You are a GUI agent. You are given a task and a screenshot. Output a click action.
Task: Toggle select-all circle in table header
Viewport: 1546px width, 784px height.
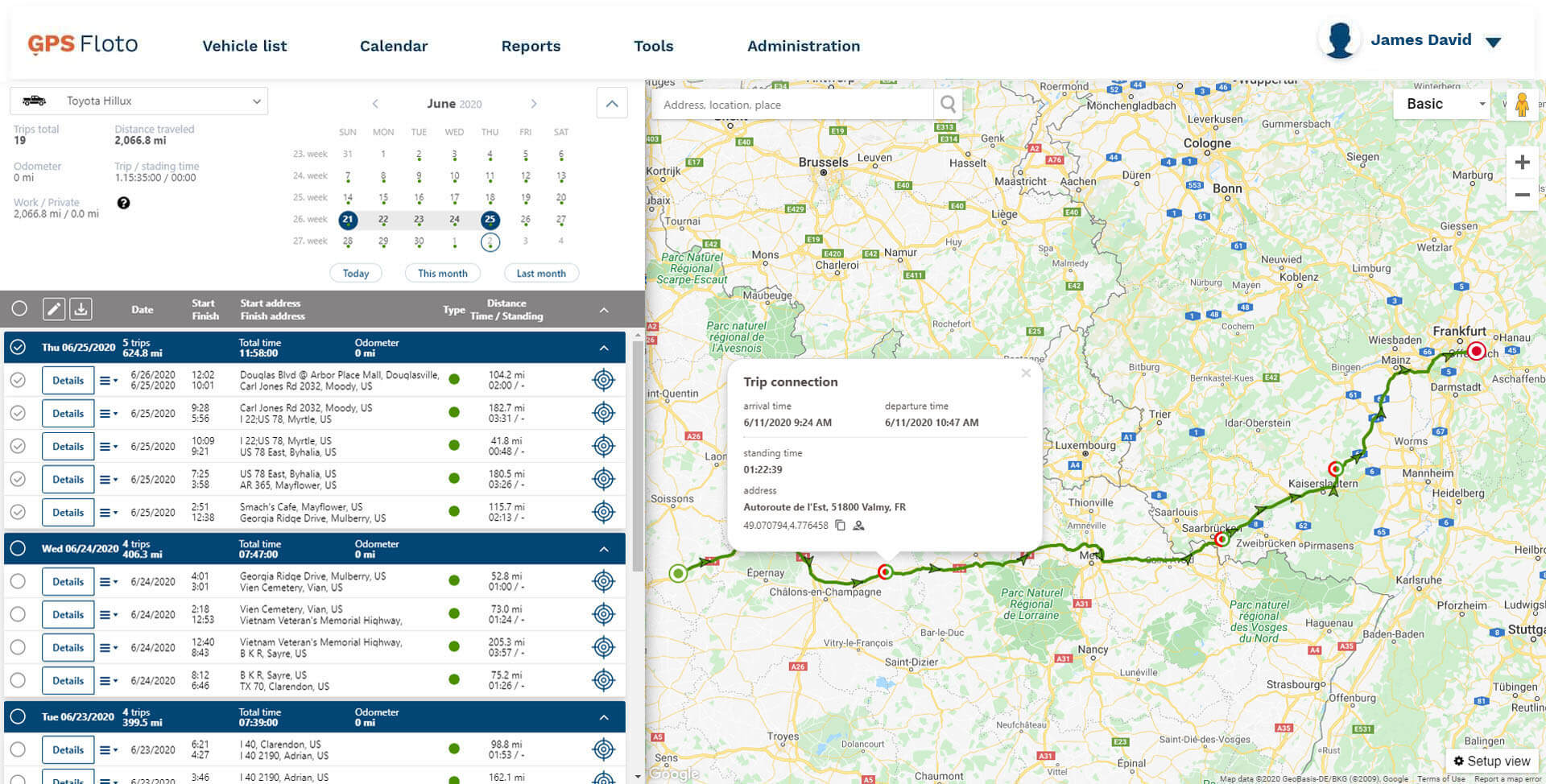19,308
